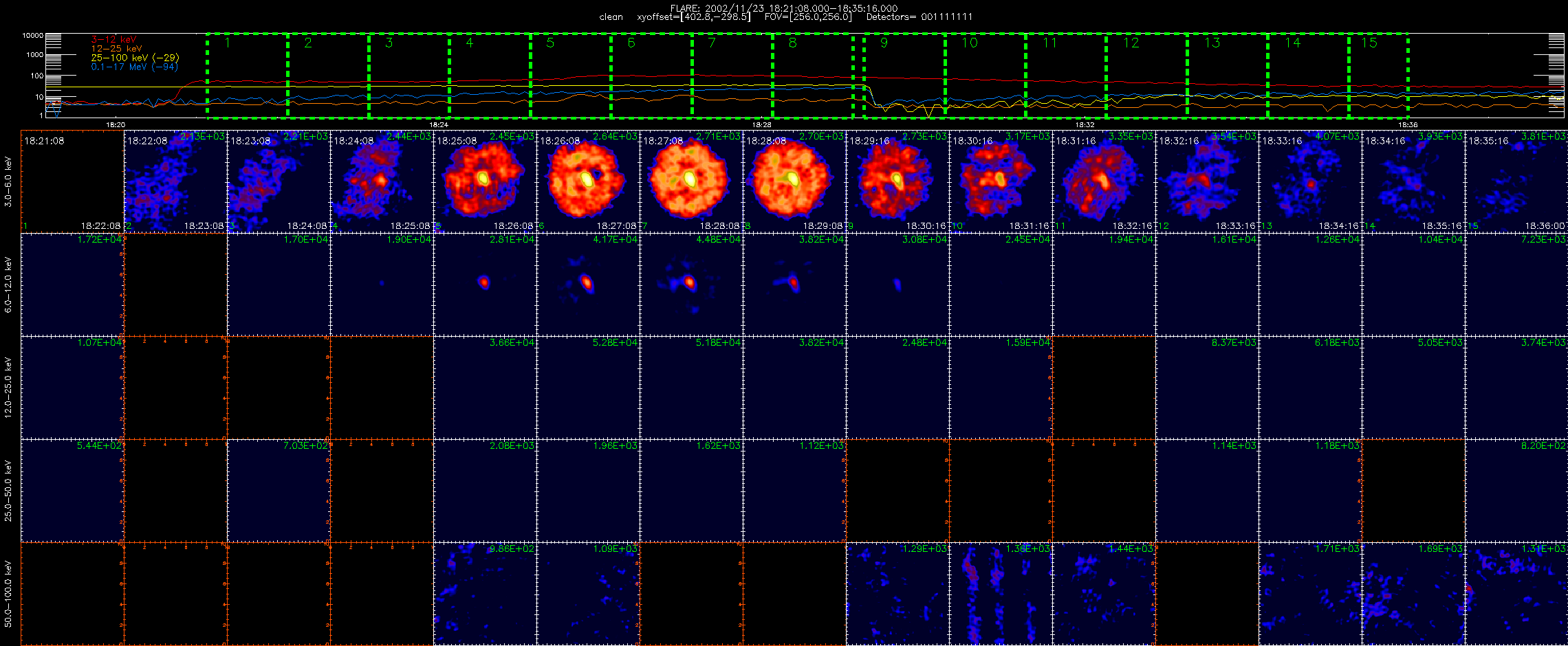
Task: Select interval 10 marker in the light curve
Action: point(969,43)
